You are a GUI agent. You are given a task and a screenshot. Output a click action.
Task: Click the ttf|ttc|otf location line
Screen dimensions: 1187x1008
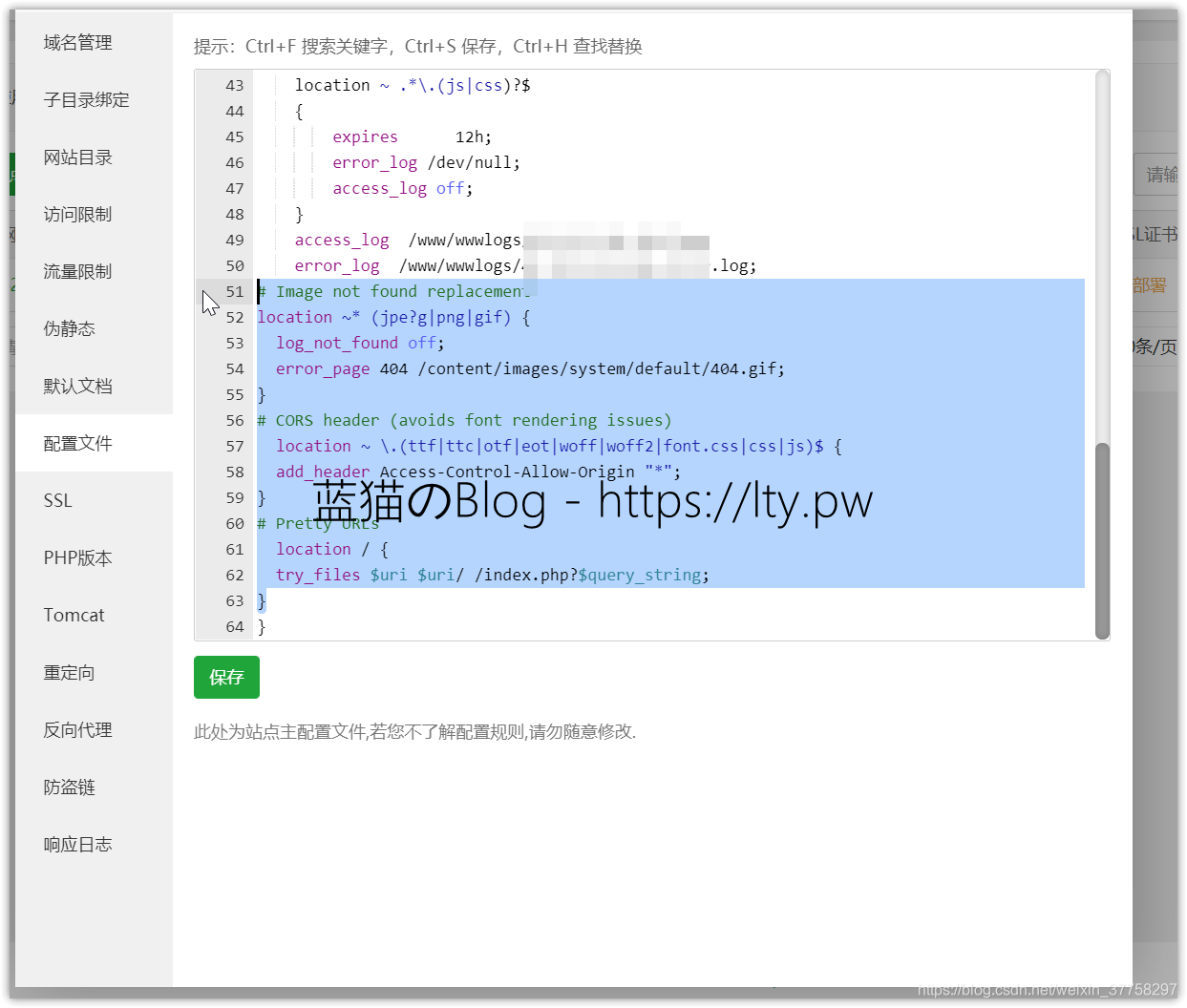(x=559, y=446)
